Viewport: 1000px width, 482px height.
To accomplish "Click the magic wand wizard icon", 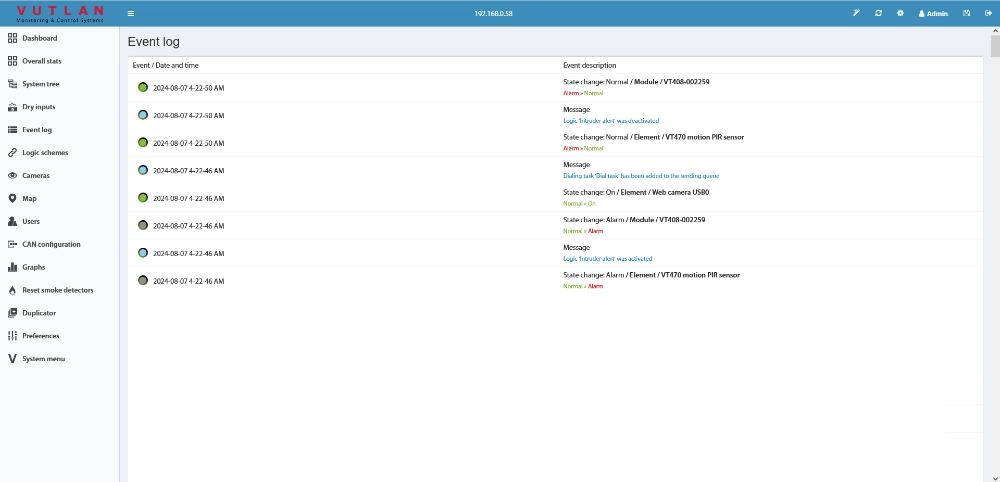I will [856, 13].
